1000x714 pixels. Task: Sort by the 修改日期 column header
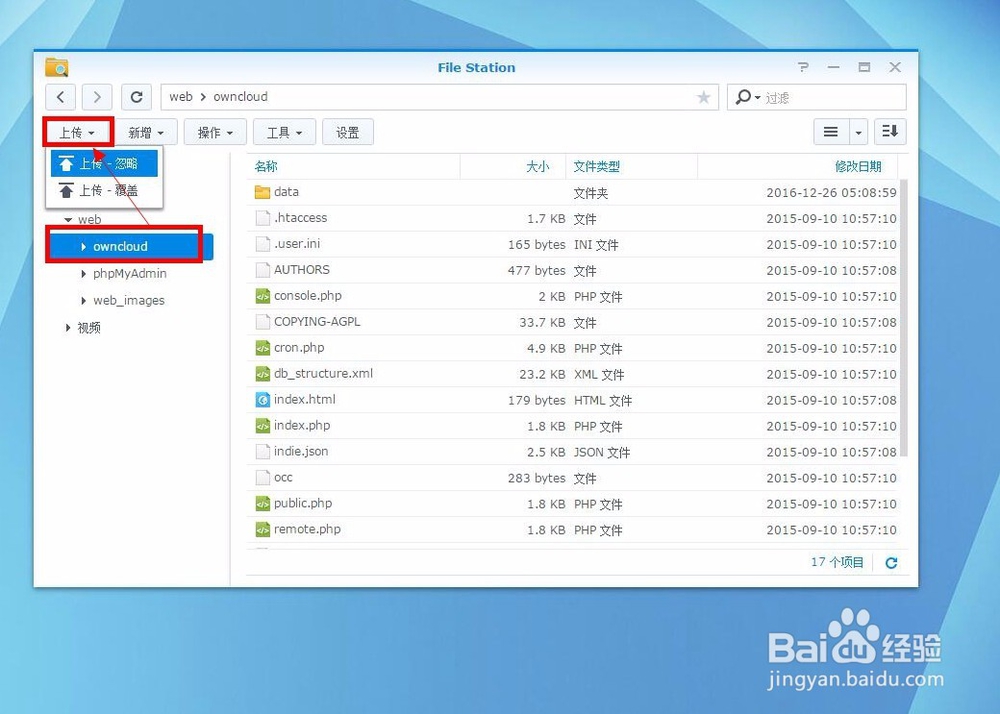(858, 166)
